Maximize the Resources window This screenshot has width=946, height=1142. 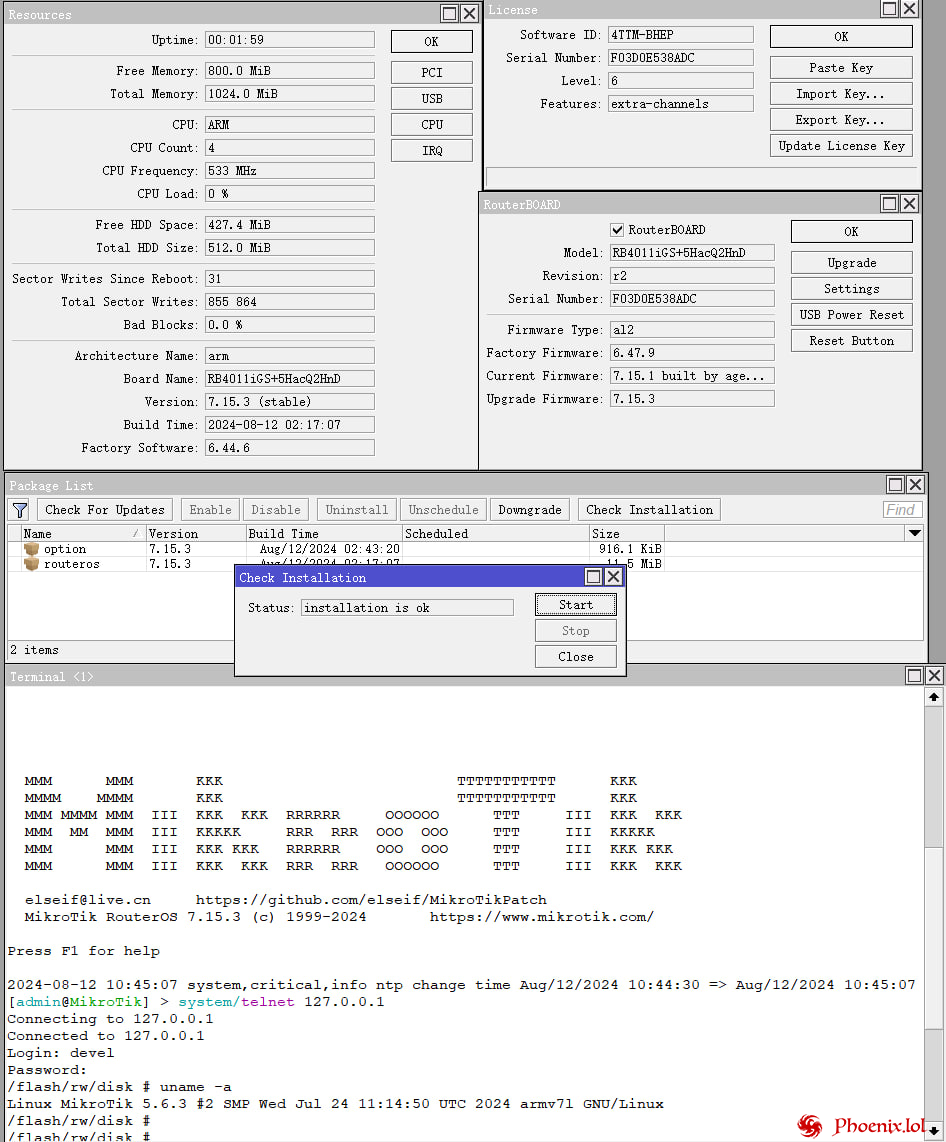450,13
